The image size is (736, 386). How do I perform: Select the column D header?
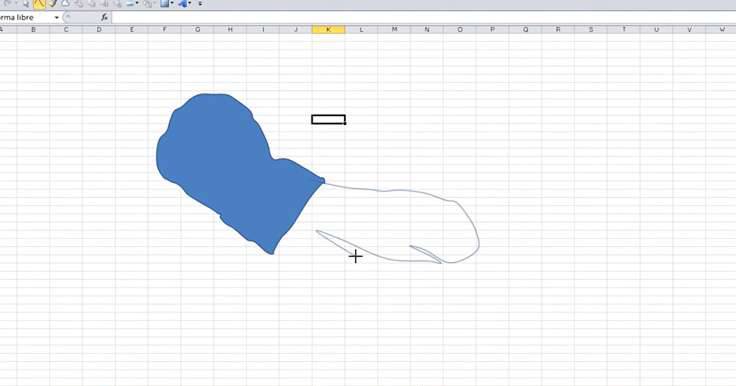(99, 30)
